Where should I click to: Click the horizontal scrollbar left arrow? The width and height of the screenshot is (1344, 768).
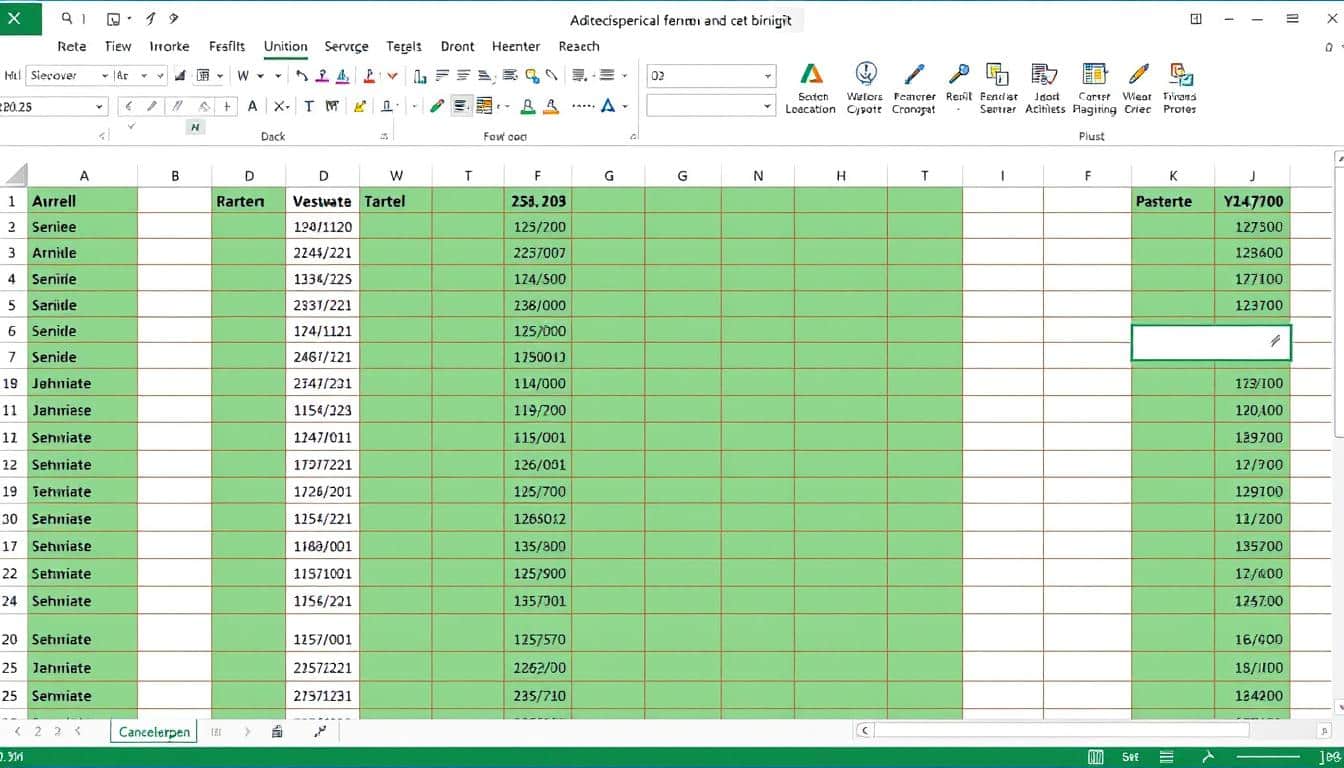point(863,732)
